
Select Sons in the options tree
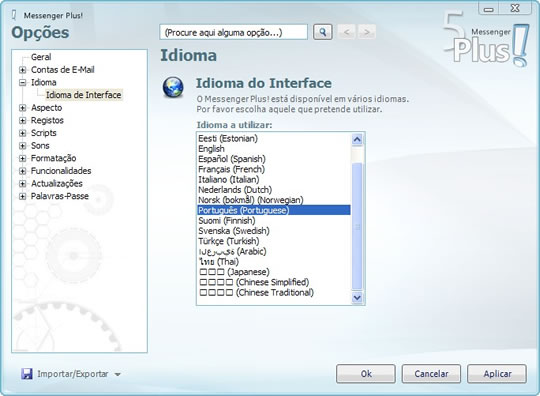[40, 146]
